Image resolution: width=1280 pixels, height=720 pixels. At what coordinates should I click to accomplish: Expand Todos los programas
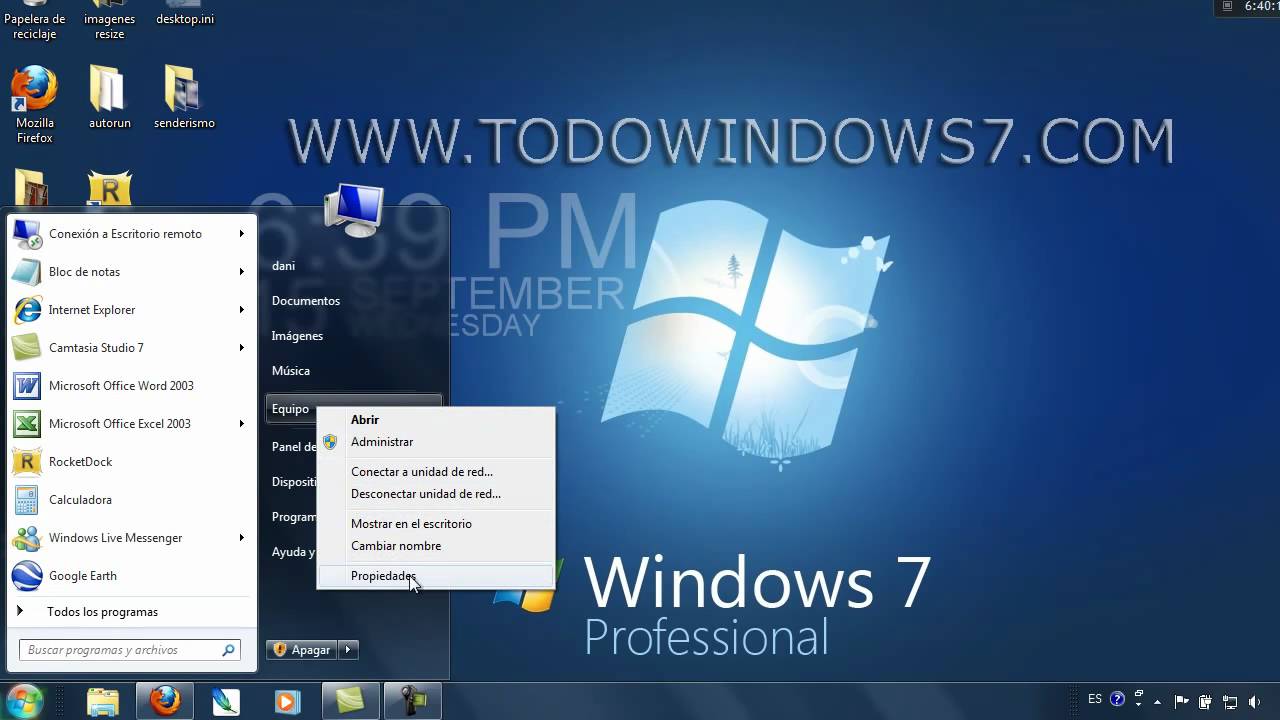pyautogui.click(x=130, y=612)
